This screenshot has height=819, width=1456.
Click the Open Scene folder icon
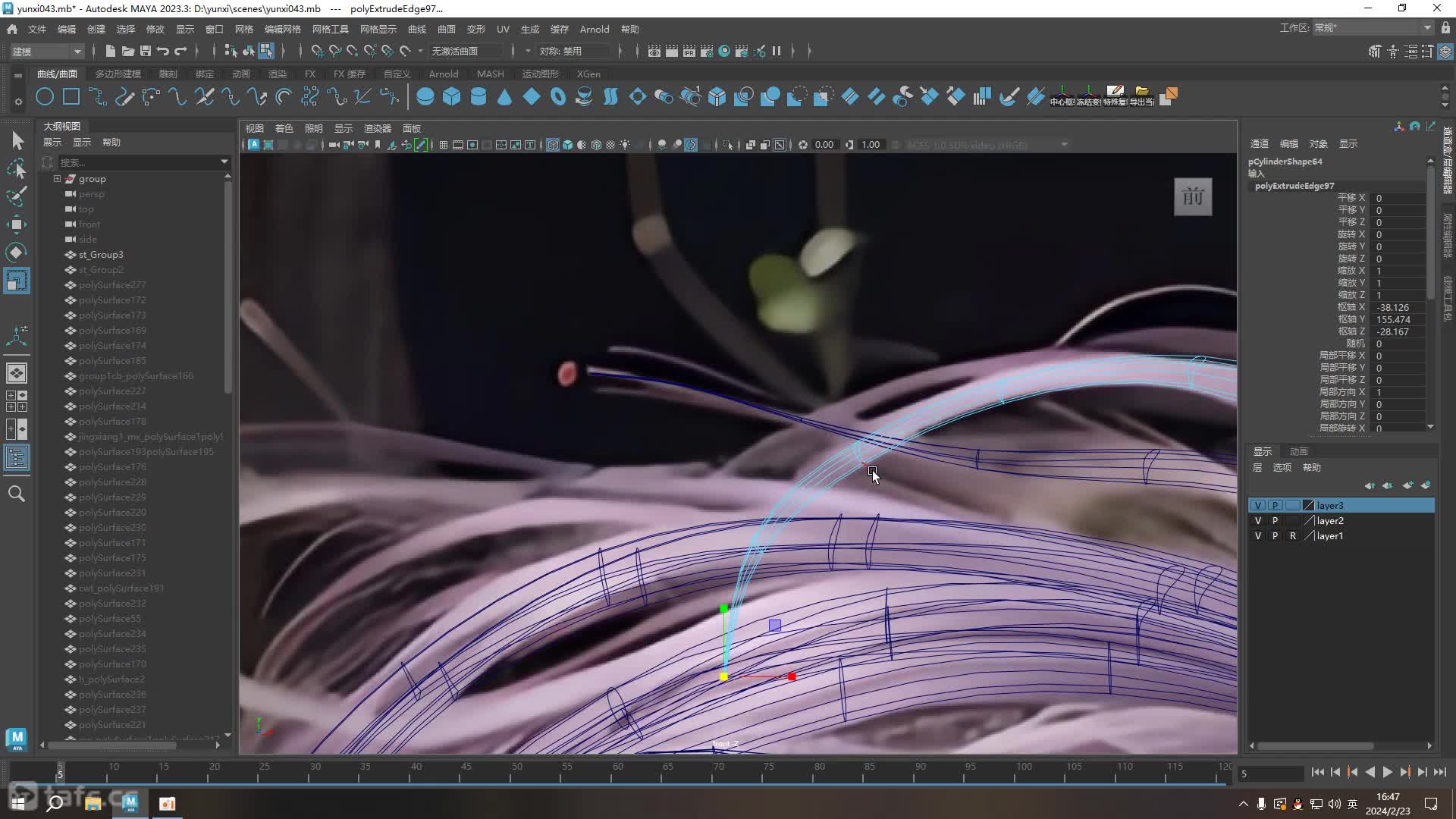coord(127,51)
